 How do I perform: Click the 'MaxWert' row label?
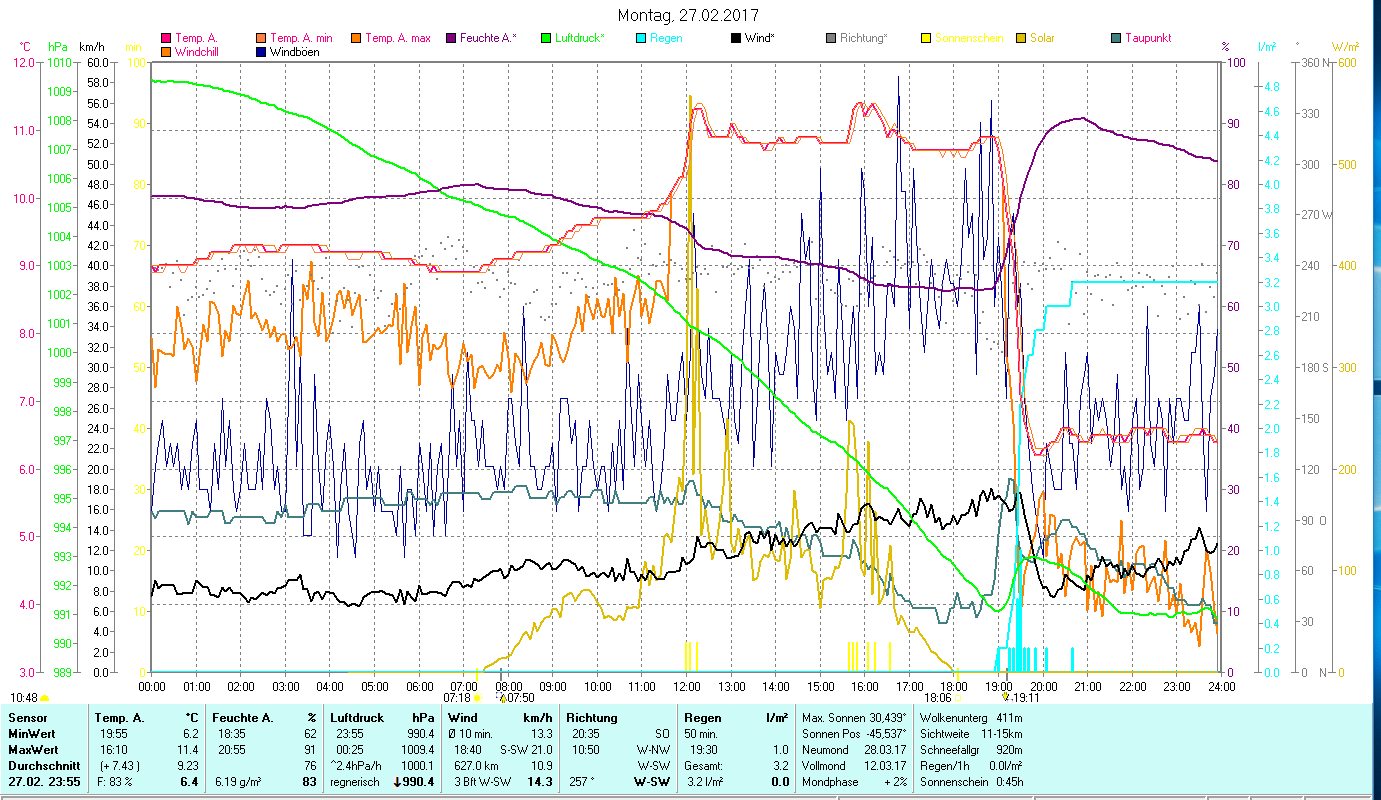(33, 750)
